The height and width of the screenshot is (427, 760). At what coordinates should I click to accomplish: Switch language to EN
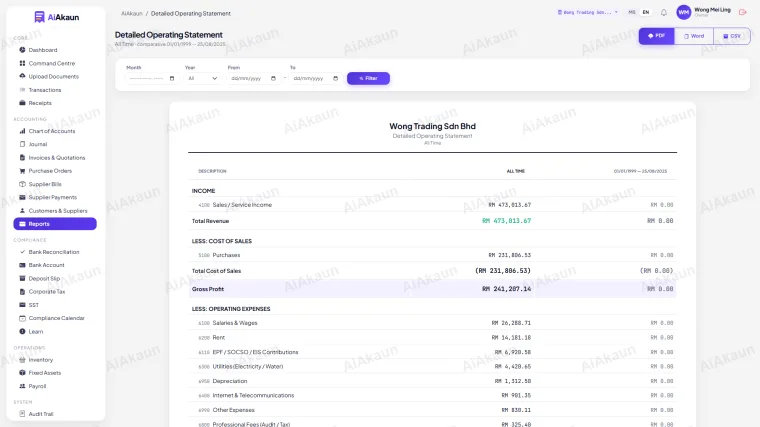646,13
